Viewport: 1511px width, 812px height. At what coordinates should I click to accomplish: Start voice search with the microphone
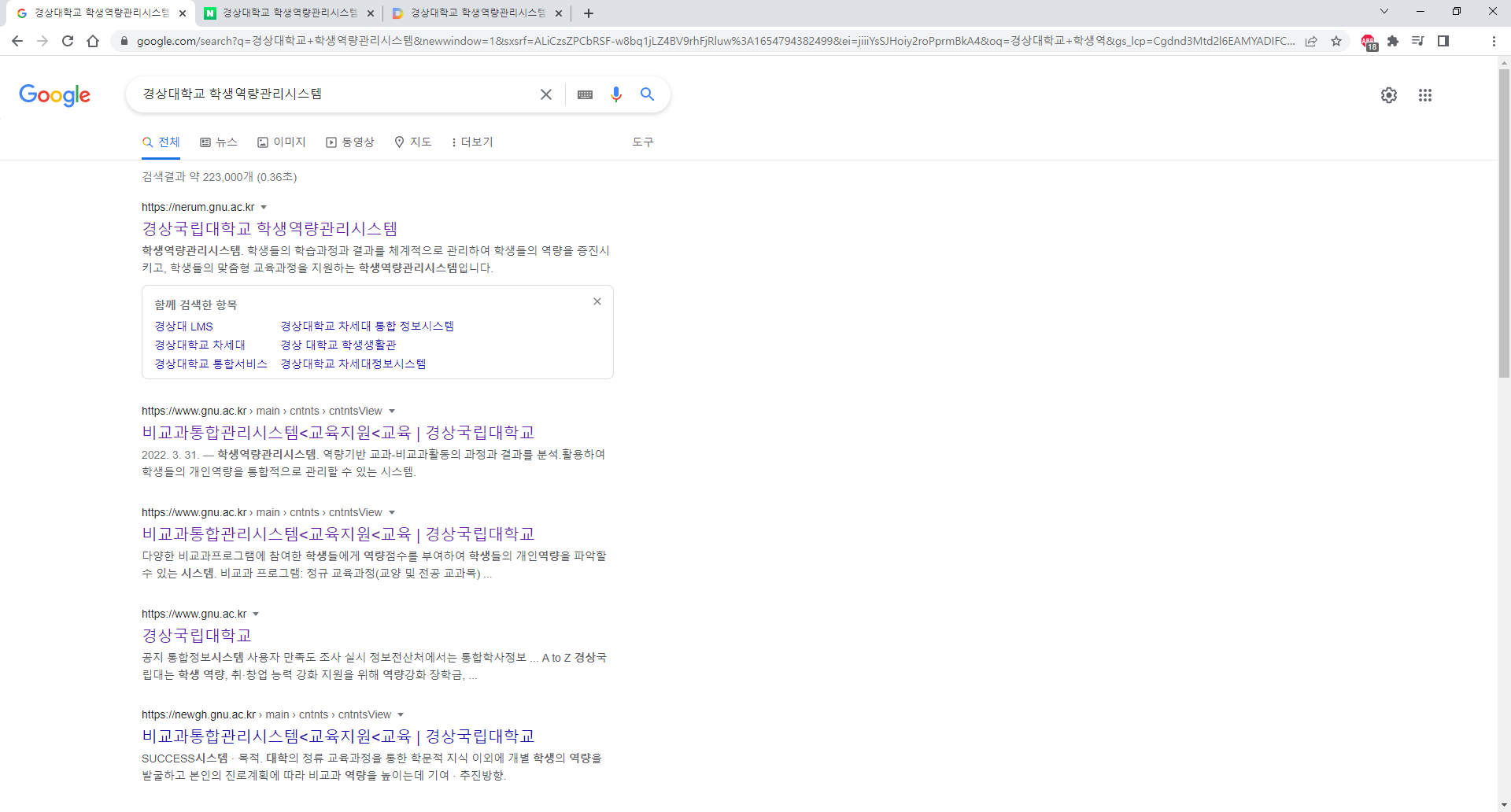pyautogui.click(x=616, y=94)
